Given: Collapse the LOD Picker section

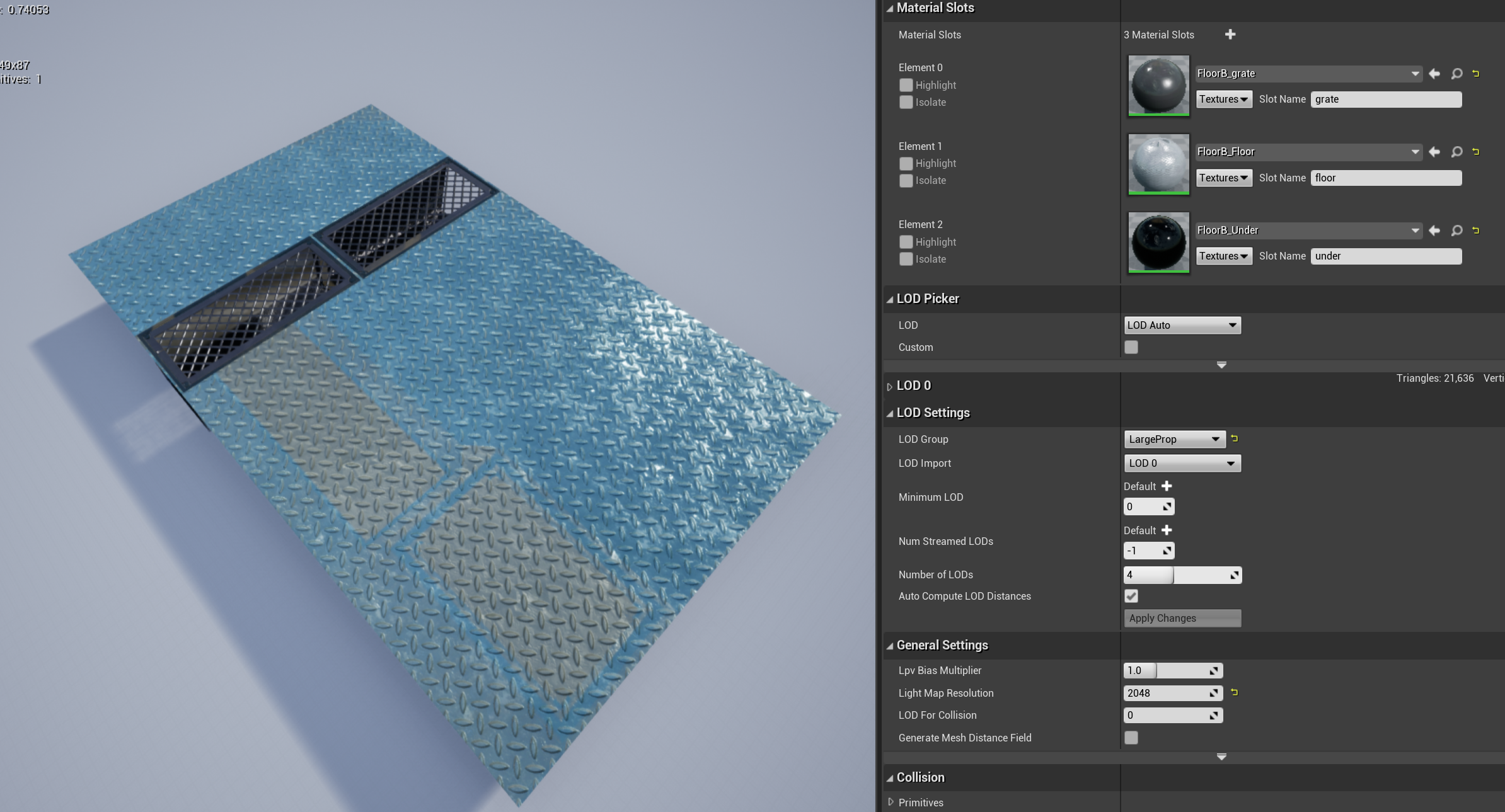Looking at the screenshot, I should pos(890,299).
